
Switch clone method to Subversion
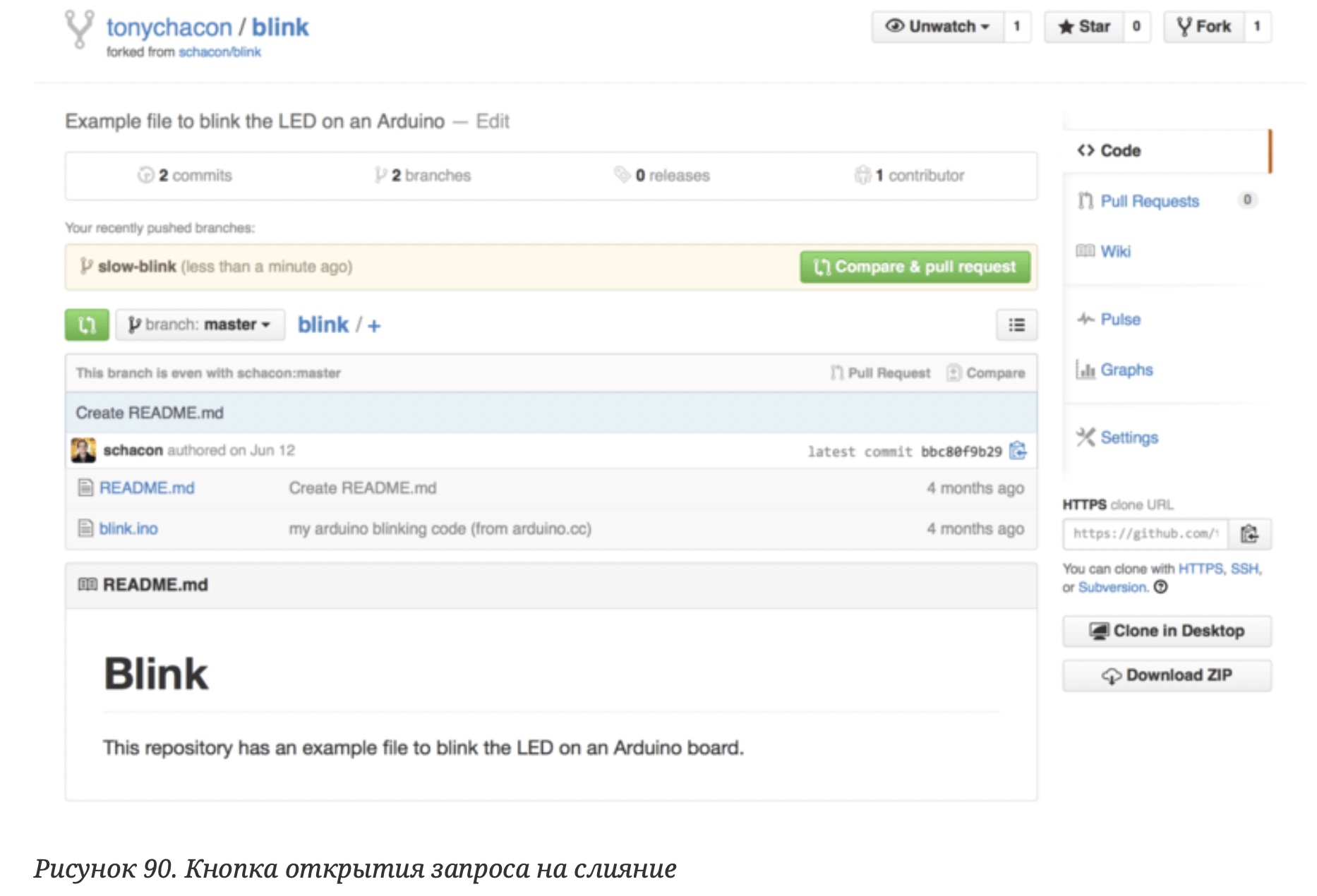pyautogui.click(x=1113, y=587)
